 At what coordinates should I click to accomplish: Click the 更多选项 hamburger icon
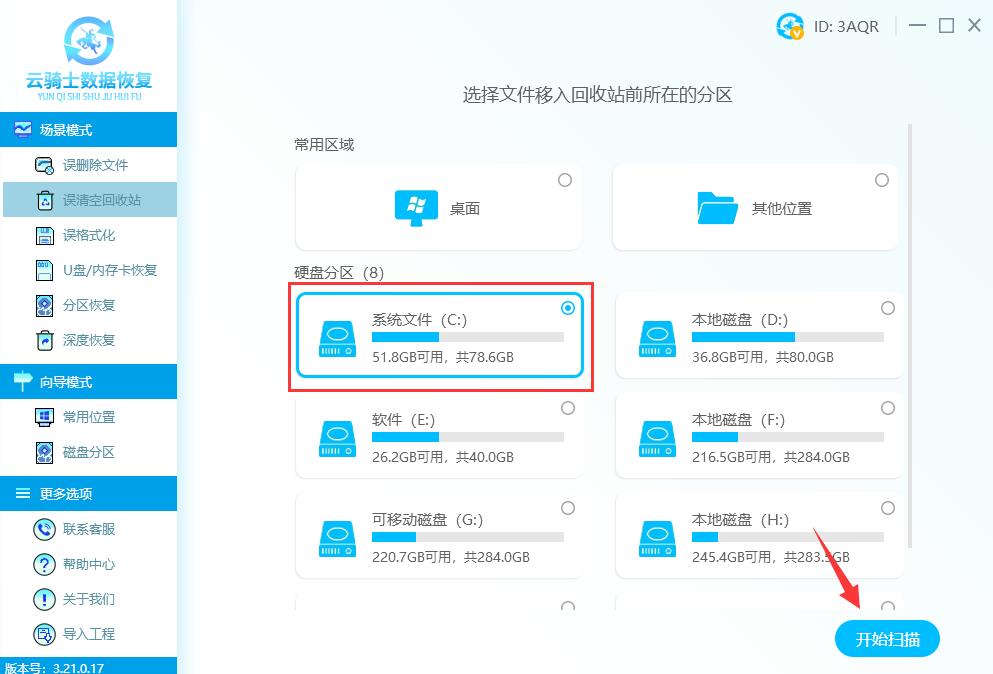23,493
